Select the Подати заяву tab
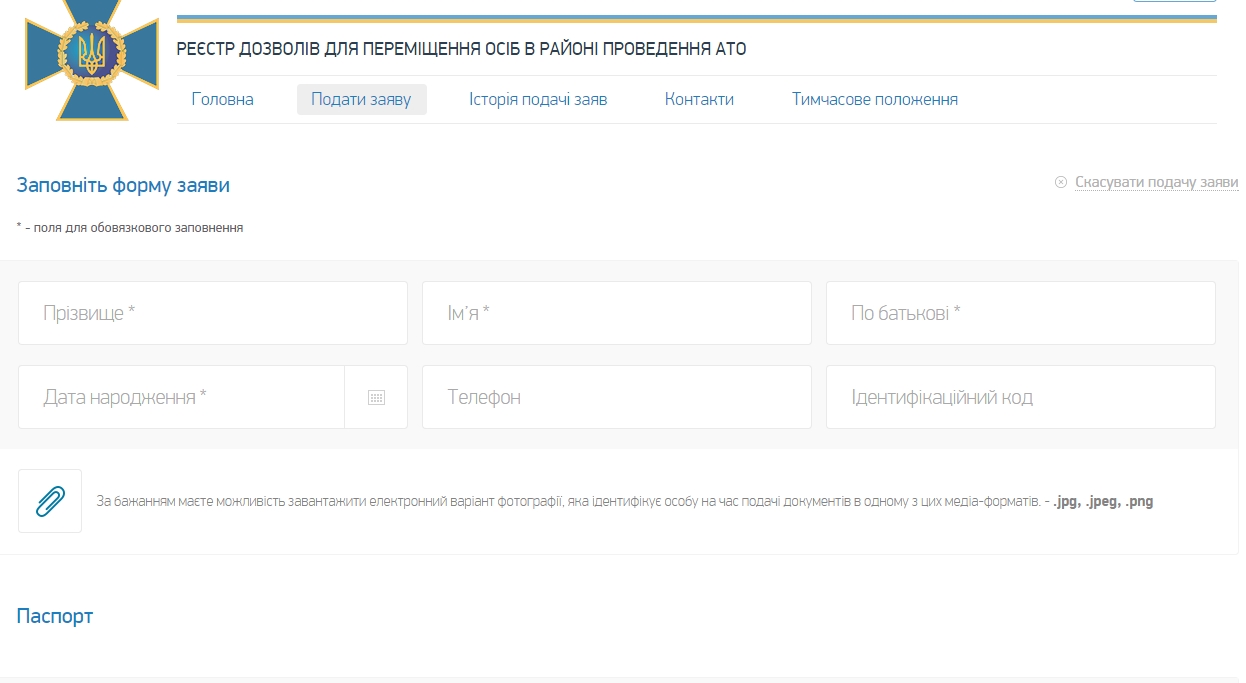 click(361, 99)
